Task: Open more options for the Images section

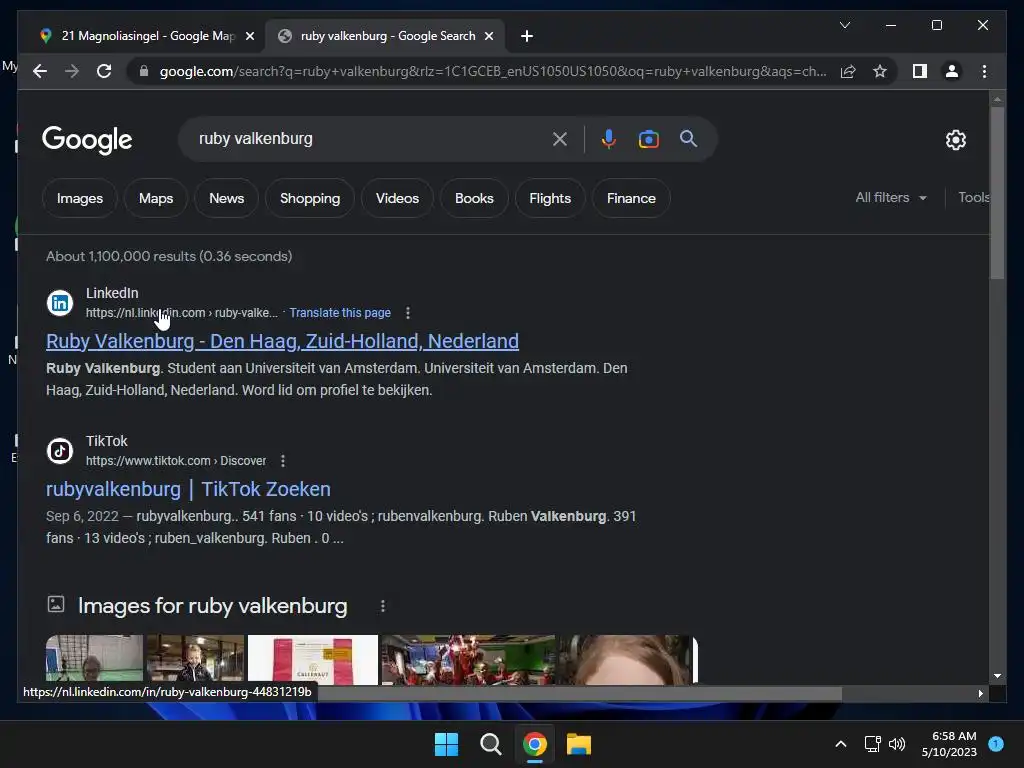Action: [383, 607]
